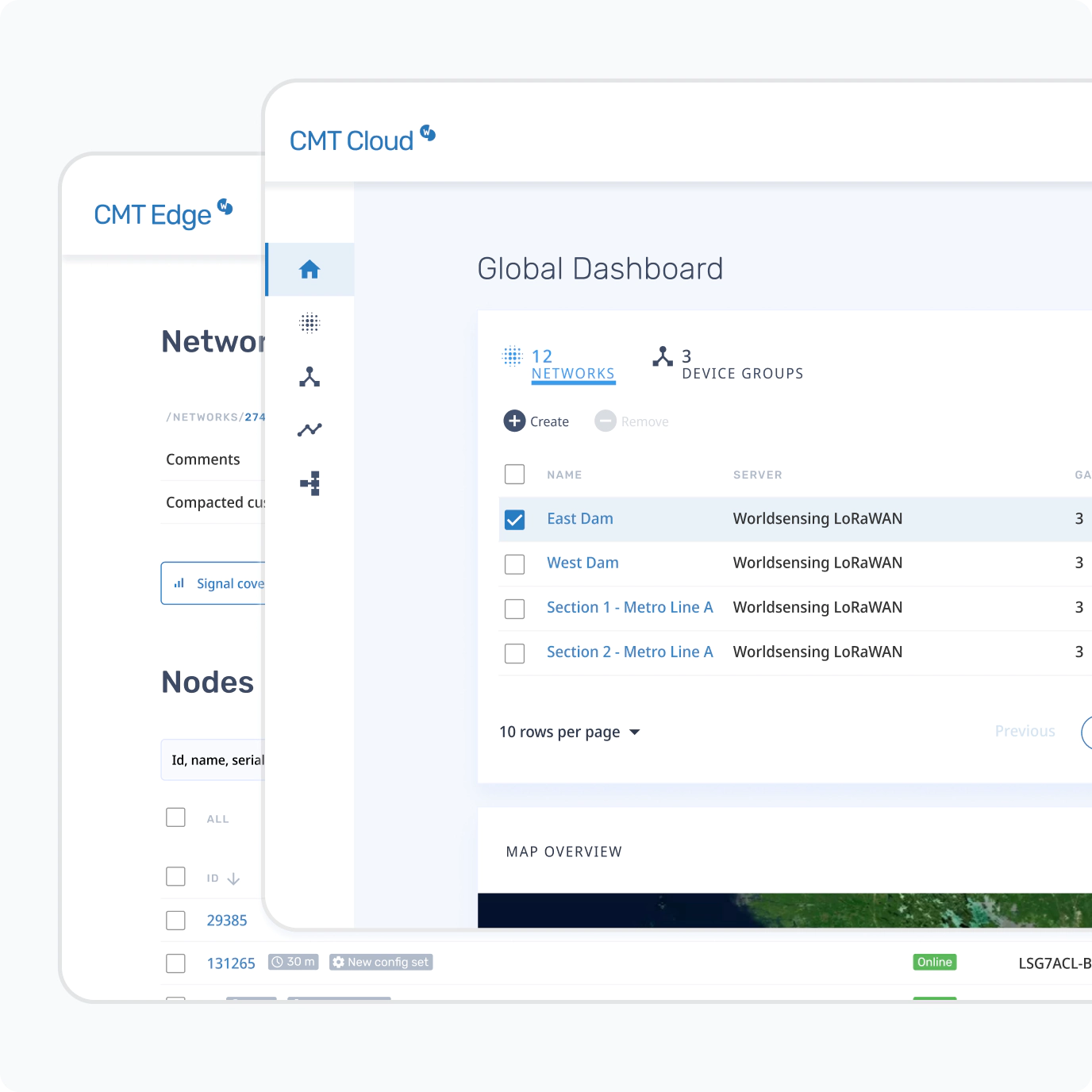Open the Networks dotted-grid sidebar icon

tap(310, 323)
